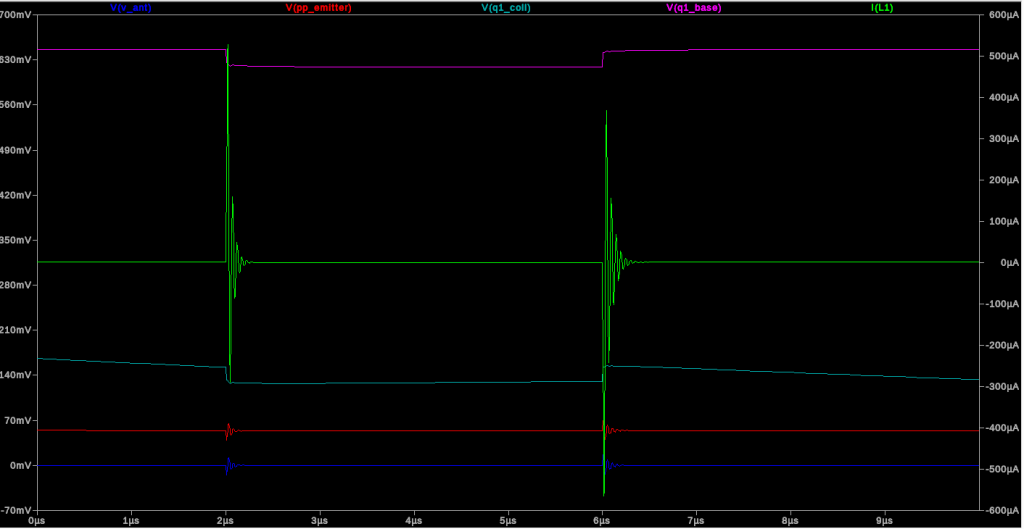The height and width of the screenshot is (529, 1024).
Task: Click the -600µA right axis label
Action: click(x=1002, y=511)
